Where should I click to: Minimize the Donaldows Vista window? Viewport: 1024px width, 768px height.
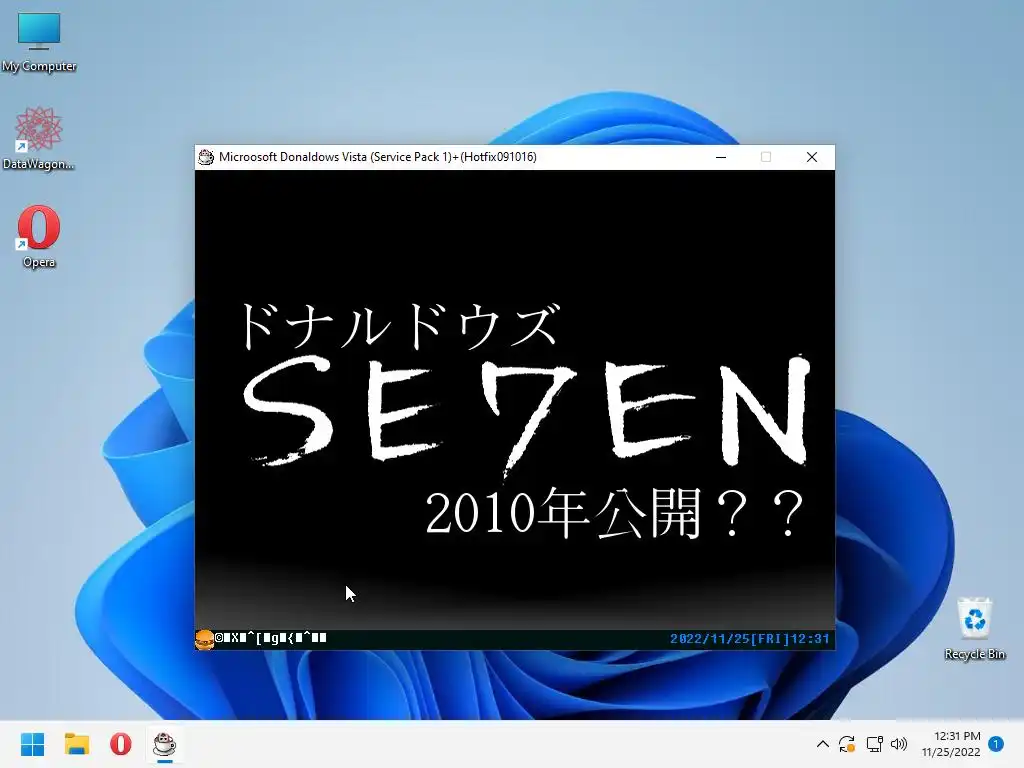(721, 157)
